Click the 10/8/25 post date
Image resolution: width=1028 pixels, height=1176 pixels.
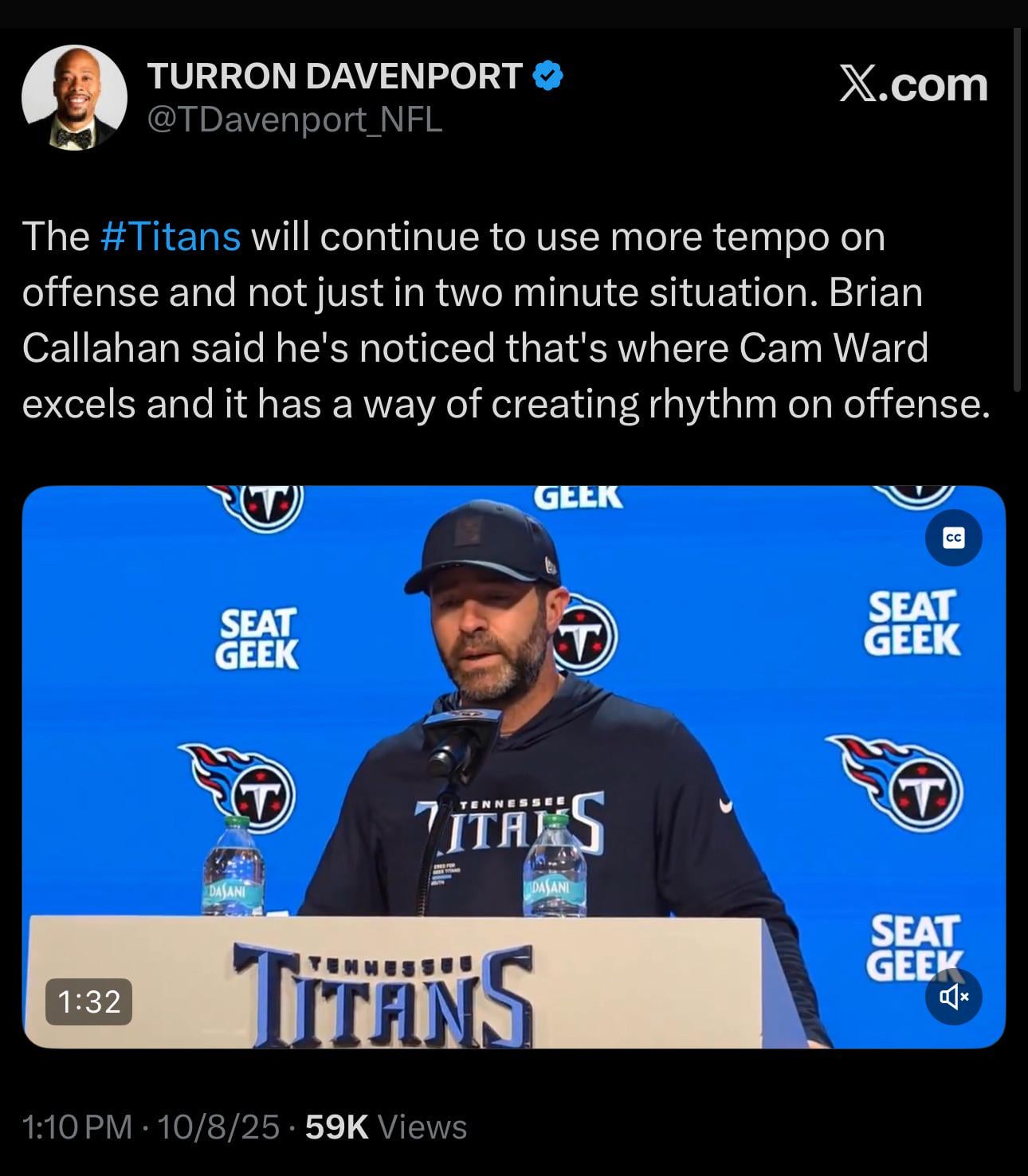click(x=218, y=1127)
